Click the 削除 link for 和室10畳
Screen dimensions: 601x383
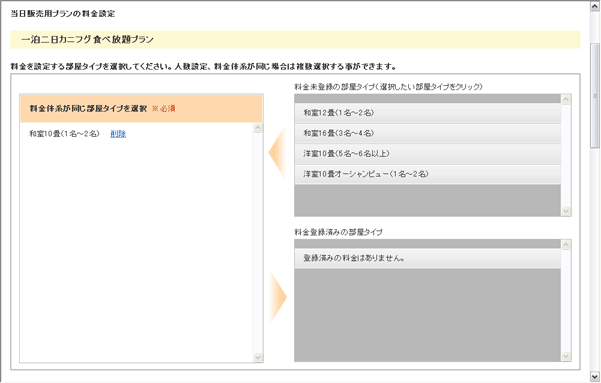(118, 134)
